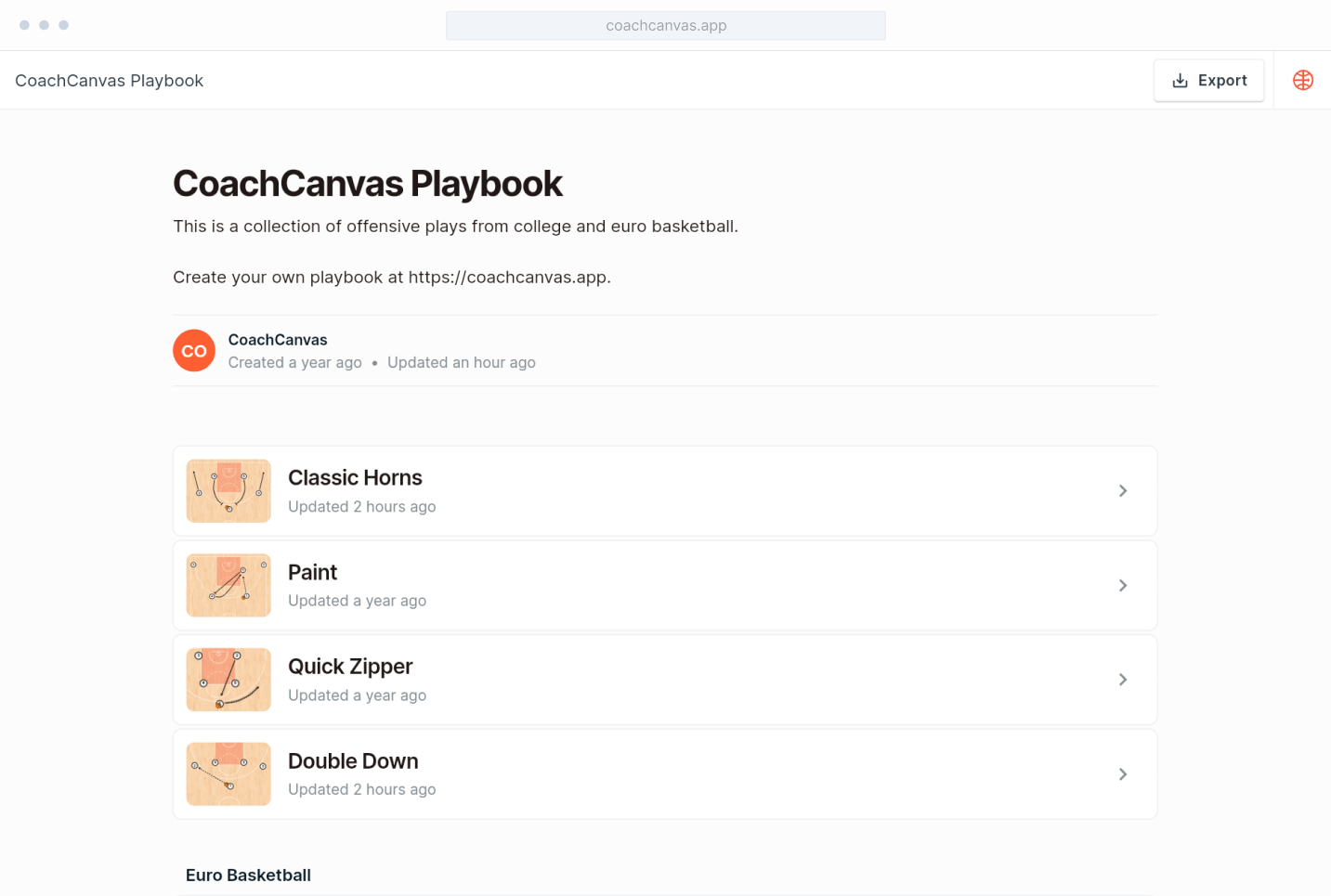The width and height of the screenshot is (1331, 896).
Task: Click the orange CO avatar
Action: pyautogui.click(x=194, y=351)
